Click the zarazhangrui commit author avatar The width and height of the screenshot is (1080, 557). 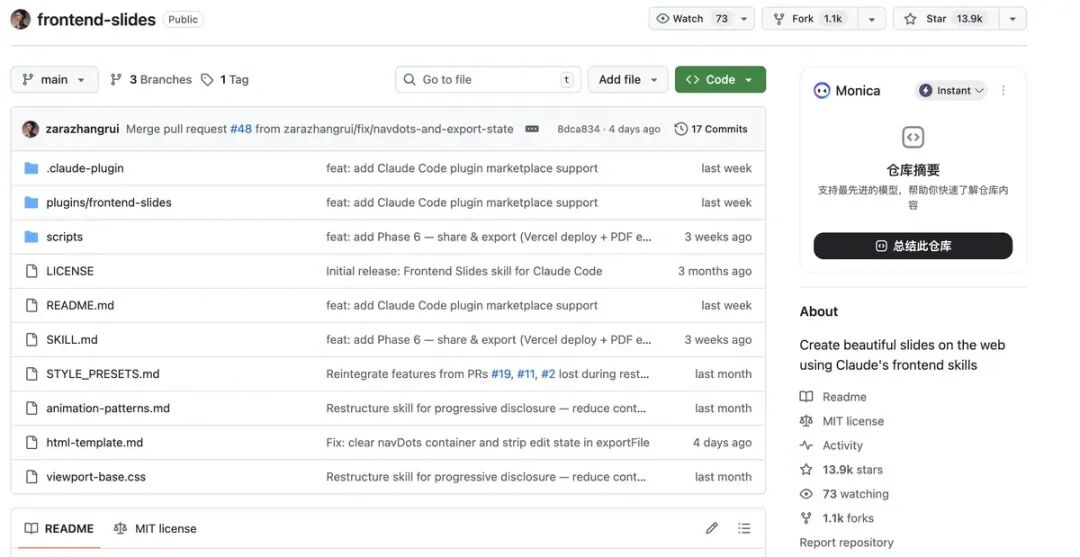(x=30, y=129)
